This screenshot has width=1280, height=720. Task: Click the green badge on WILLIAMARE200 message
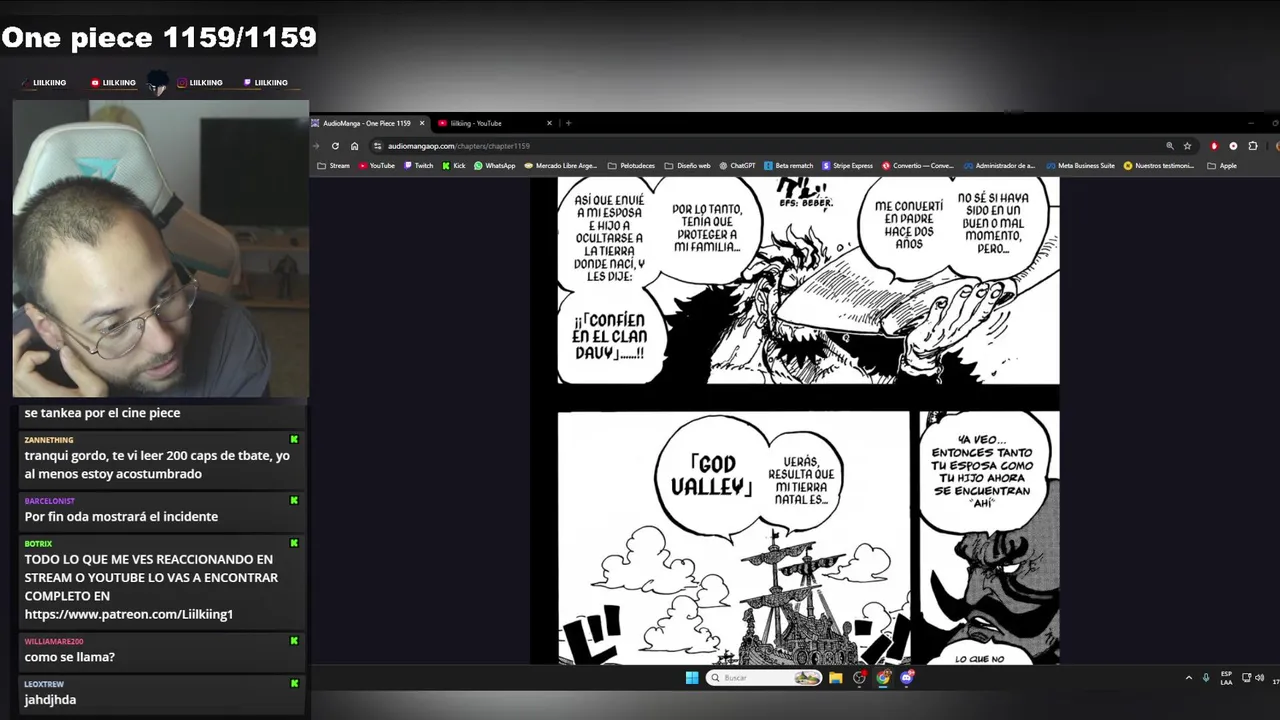pos(294,641)
